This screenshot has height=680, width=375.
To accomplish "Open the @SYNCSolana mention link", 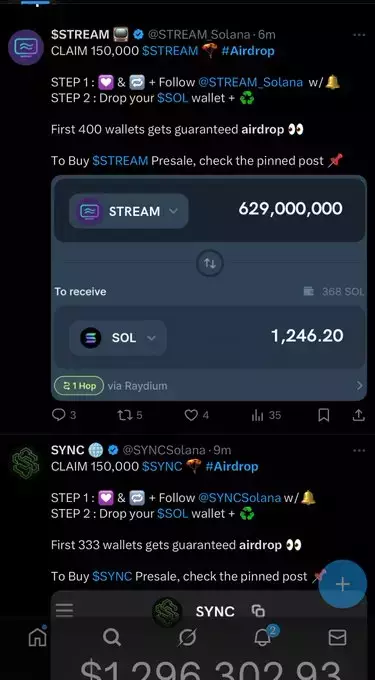I will pyautogui.click(x=239, y=497).
